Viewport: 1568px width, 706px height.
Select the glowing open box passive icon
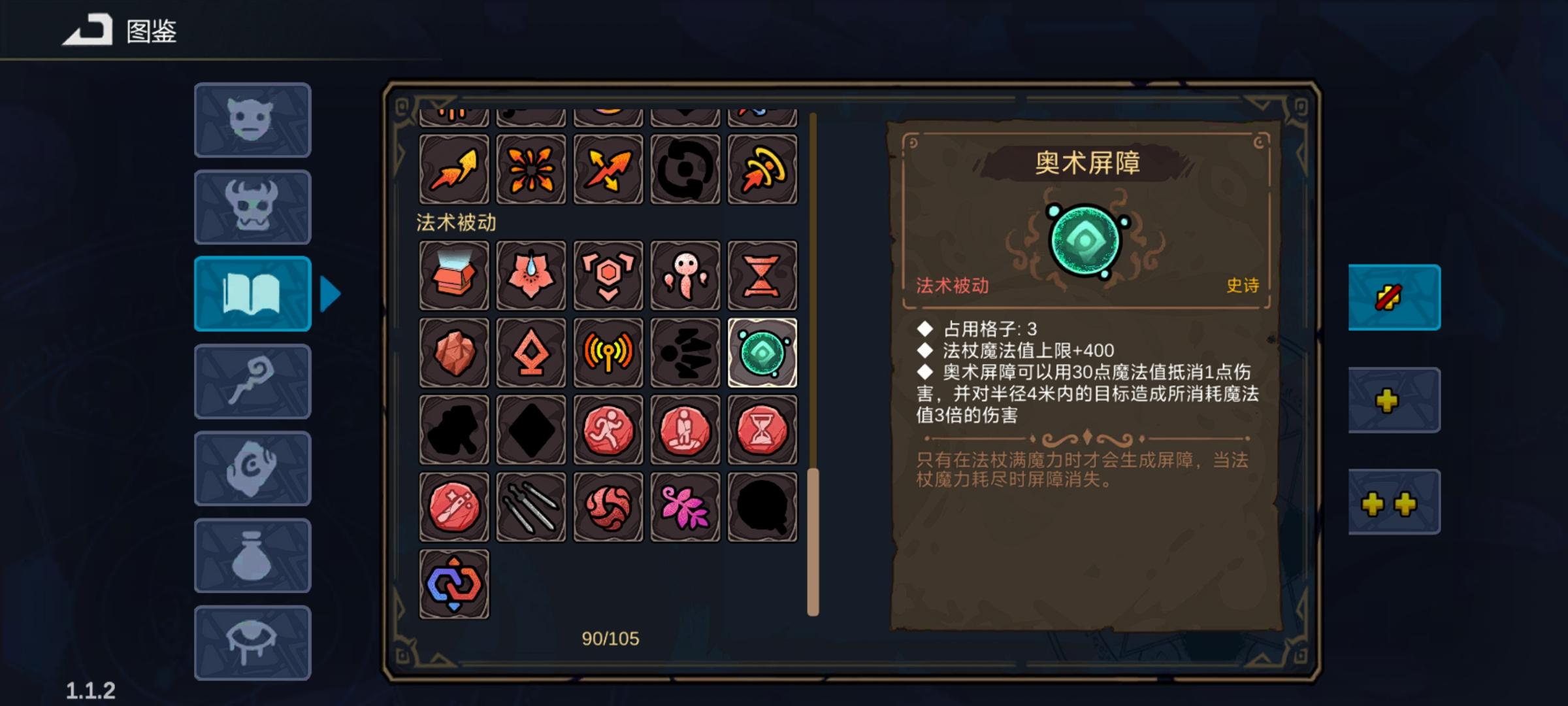[453, 275]
